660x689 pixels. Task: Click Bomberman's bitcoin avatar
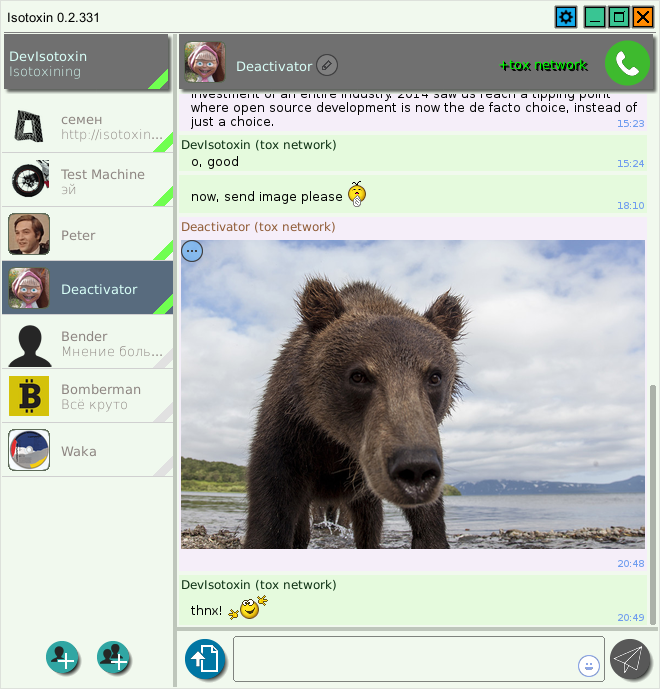tap(29, 396)
